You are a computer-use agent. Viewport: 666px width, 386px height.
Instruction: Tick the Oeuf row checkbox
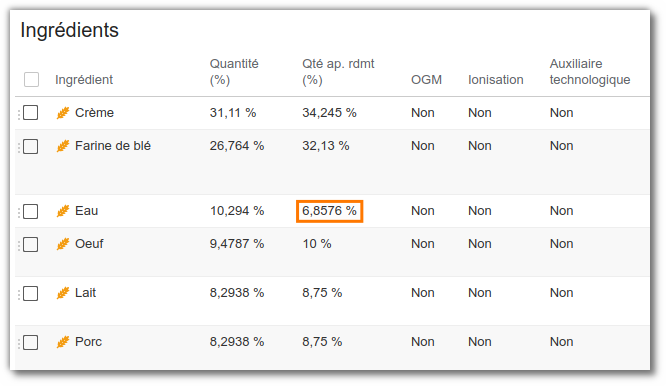[x=31, y=244]
